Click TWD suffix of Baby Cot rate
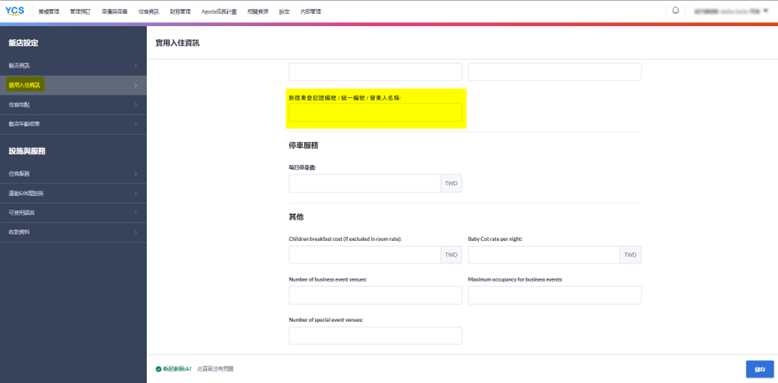The width and height of the screenshot is (778, 383). (630, 255)
